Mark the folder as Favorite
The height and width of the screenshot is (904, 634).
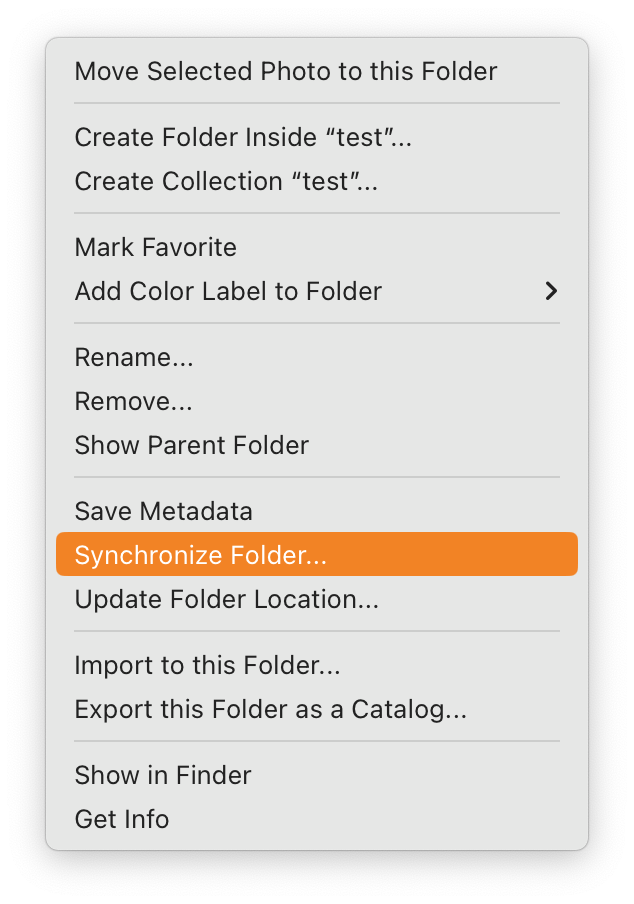pos(156,248)
